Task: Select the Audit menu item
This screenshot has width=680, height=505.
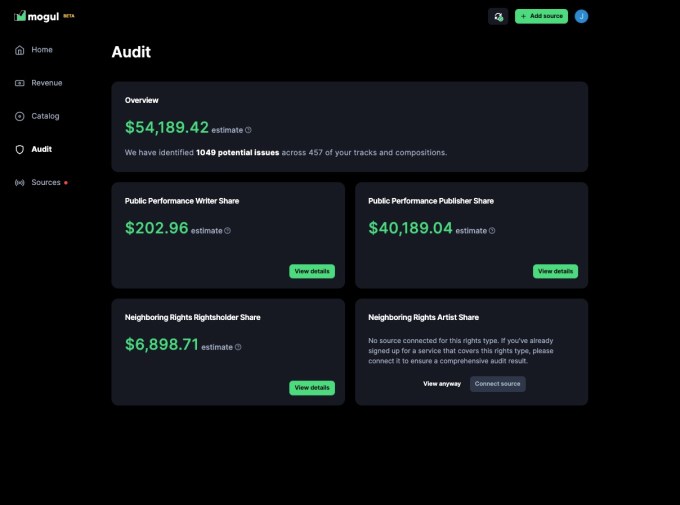Action: tap(41, 149)
